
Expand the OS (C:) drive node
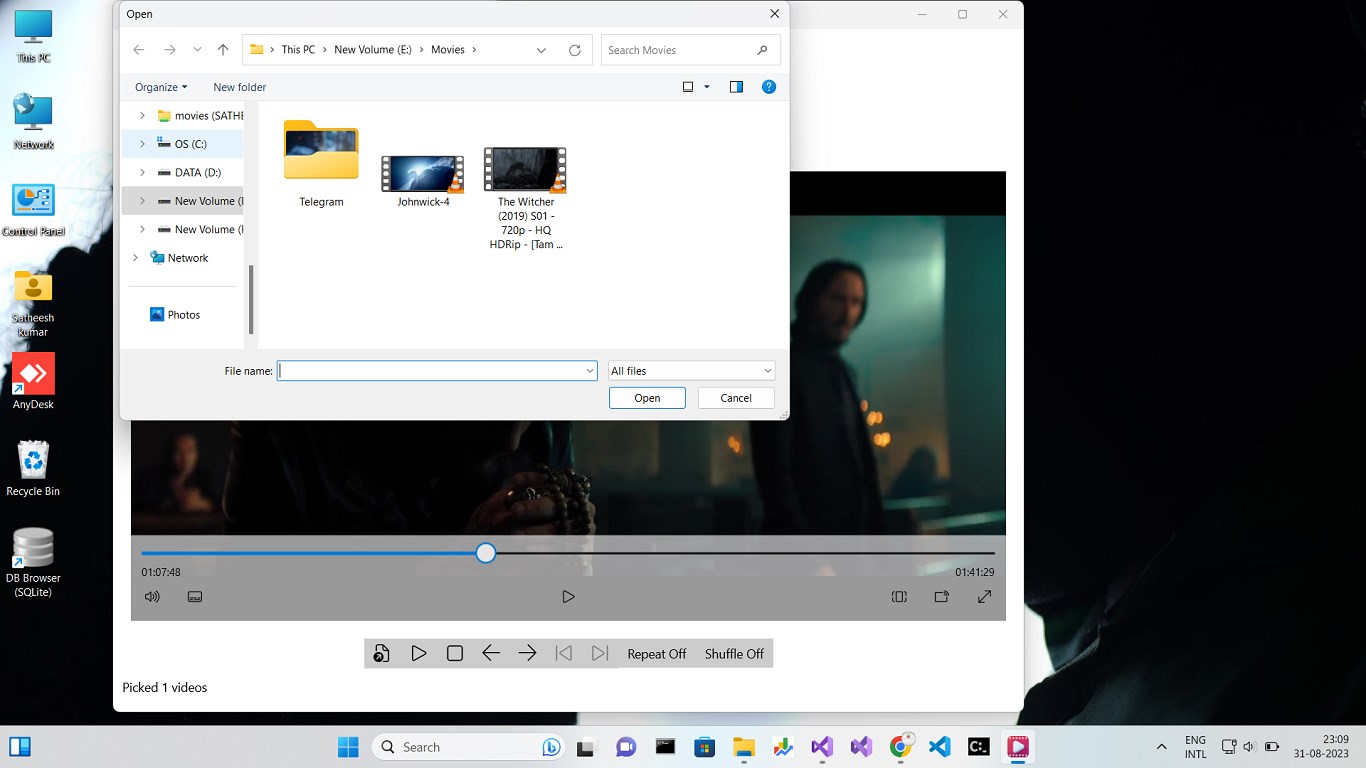pos(142,144)
